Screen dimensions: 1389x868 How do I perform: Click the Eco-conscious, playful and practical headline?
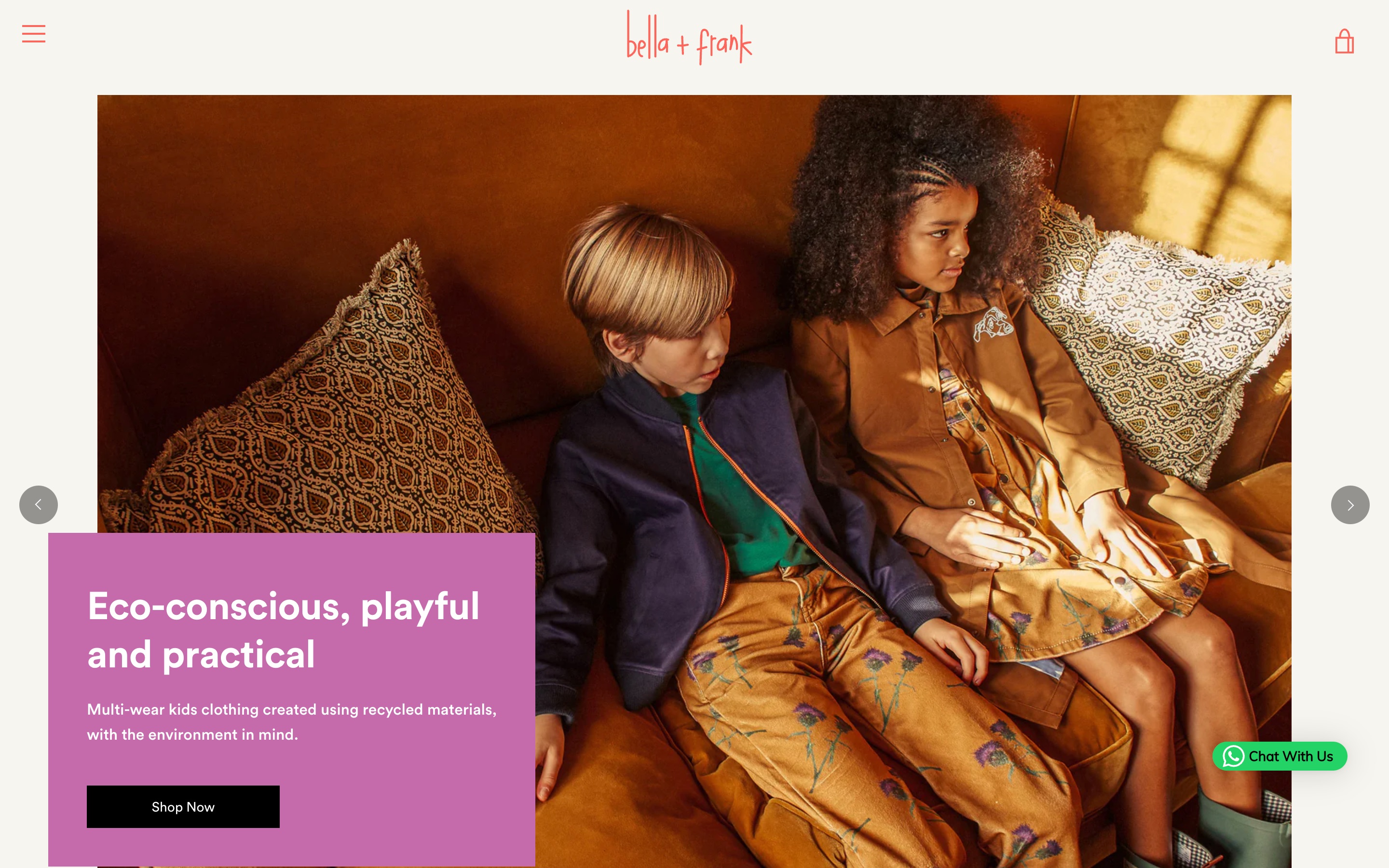(284, 630)
